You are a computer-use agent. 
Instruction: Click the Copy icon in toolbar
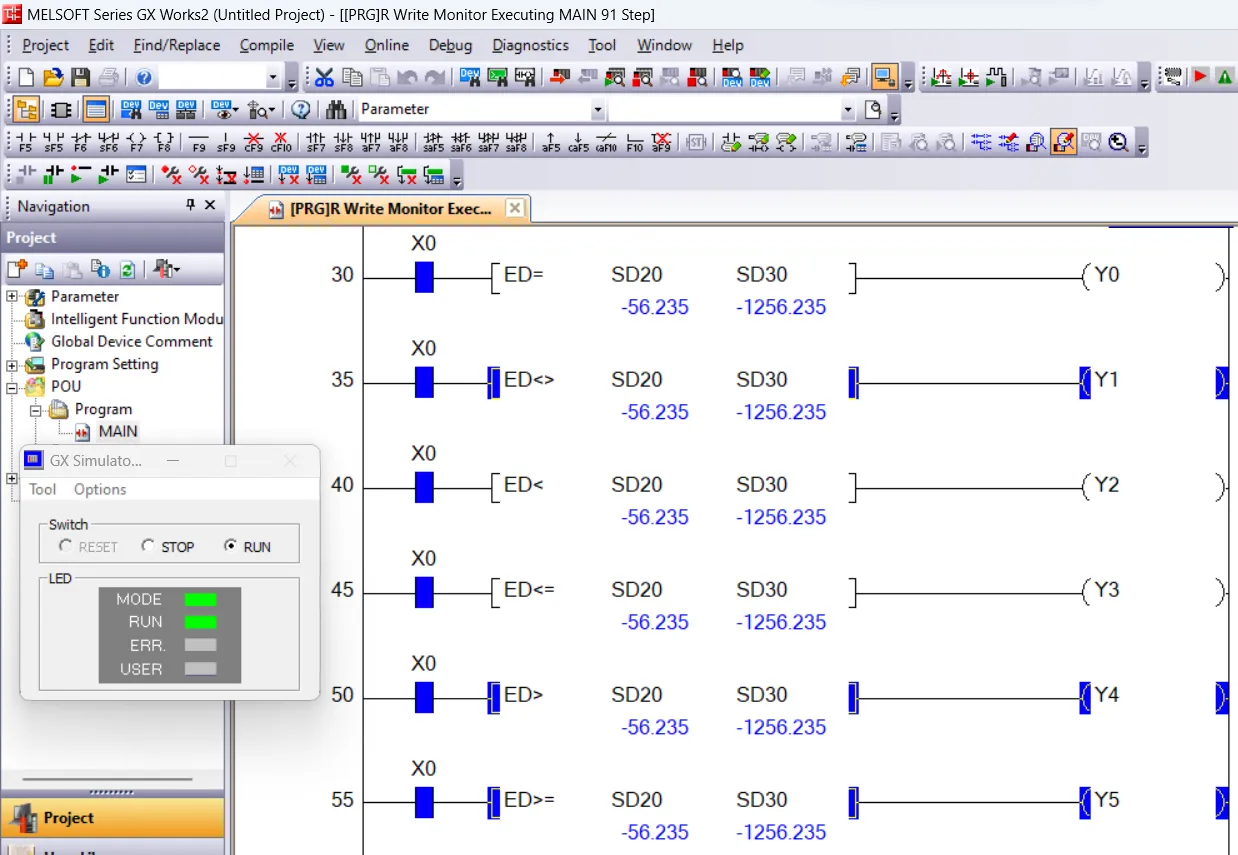352,77
